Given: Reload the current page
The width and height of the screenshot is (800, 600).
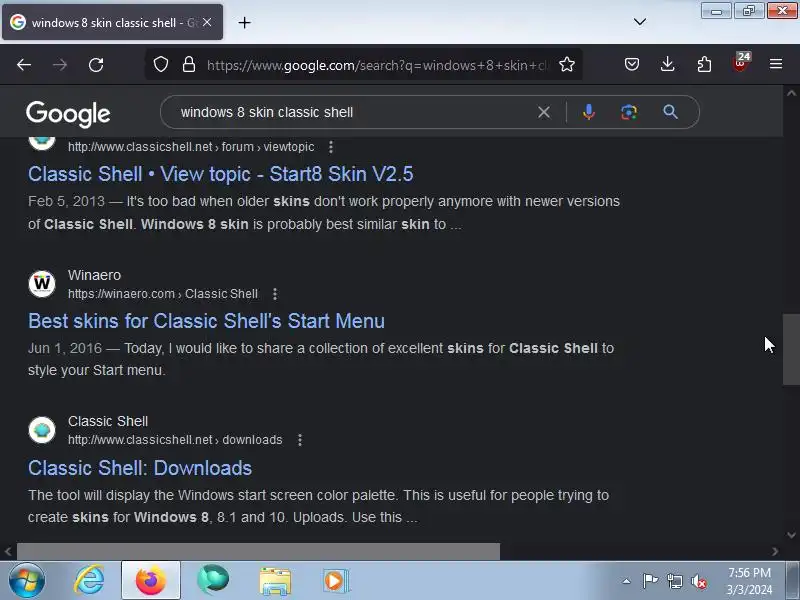Looking at the screenshot, I should pos(96,65).
